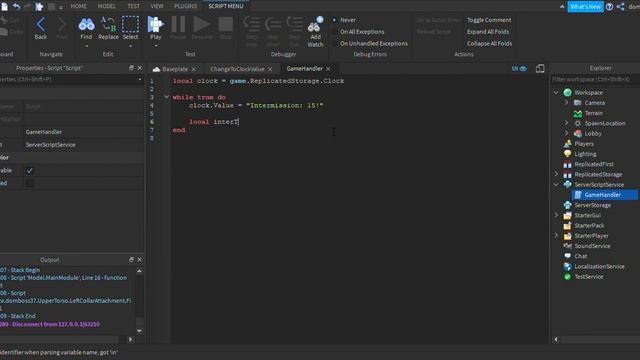Expand the Camera node

[x=567, y=103]
